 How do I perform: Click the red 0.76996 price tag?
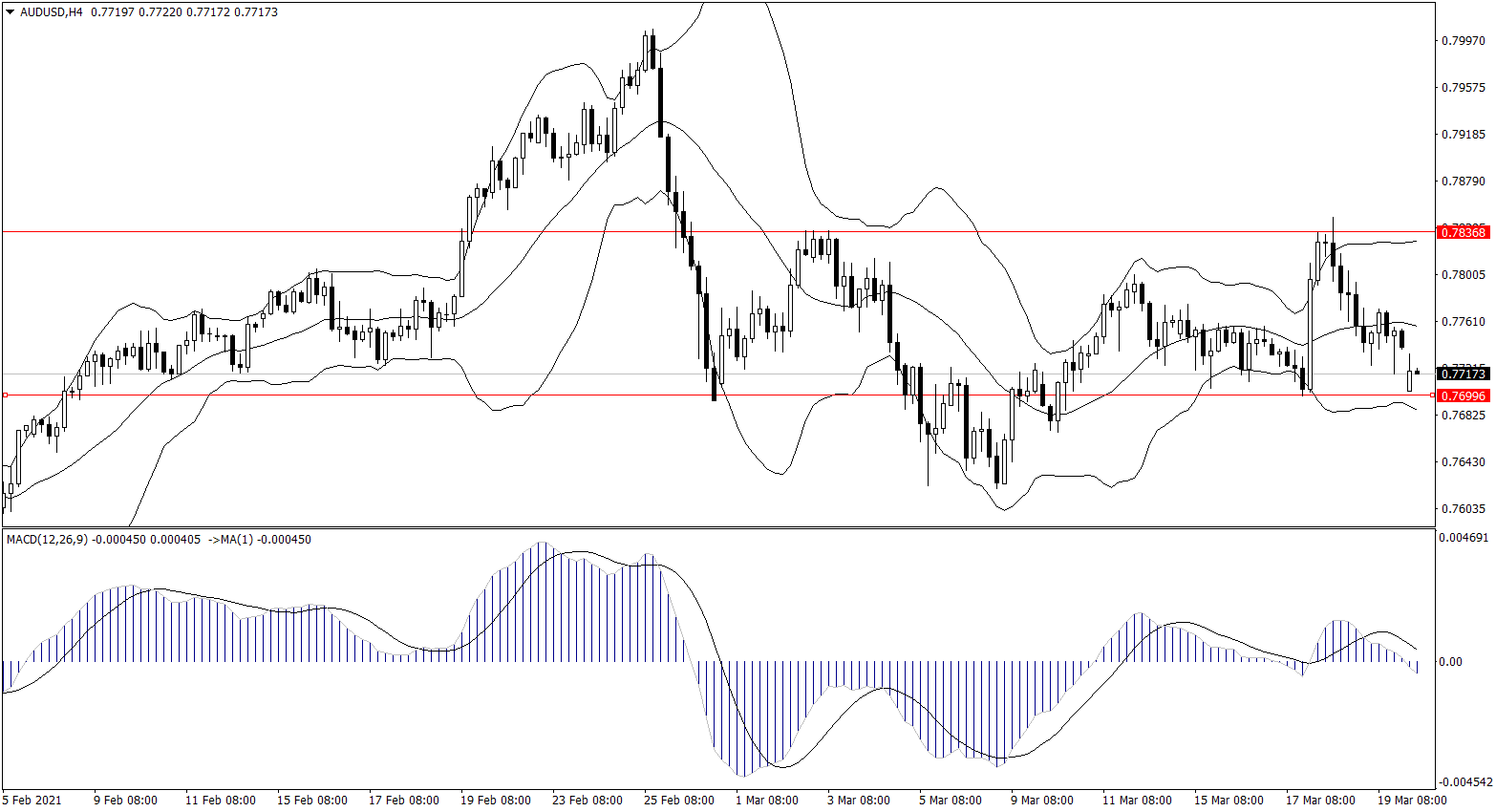pyautogui.click(x=1463, y=395)
